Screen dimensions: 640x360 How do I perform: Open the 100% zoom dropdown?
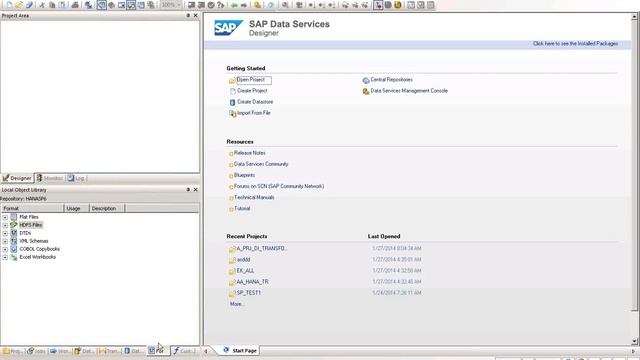click(178, 5)
